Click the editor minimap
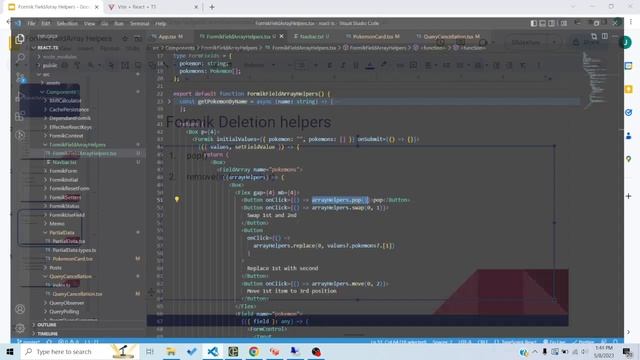Screen dimensions: 640x360 click(594, 82)
